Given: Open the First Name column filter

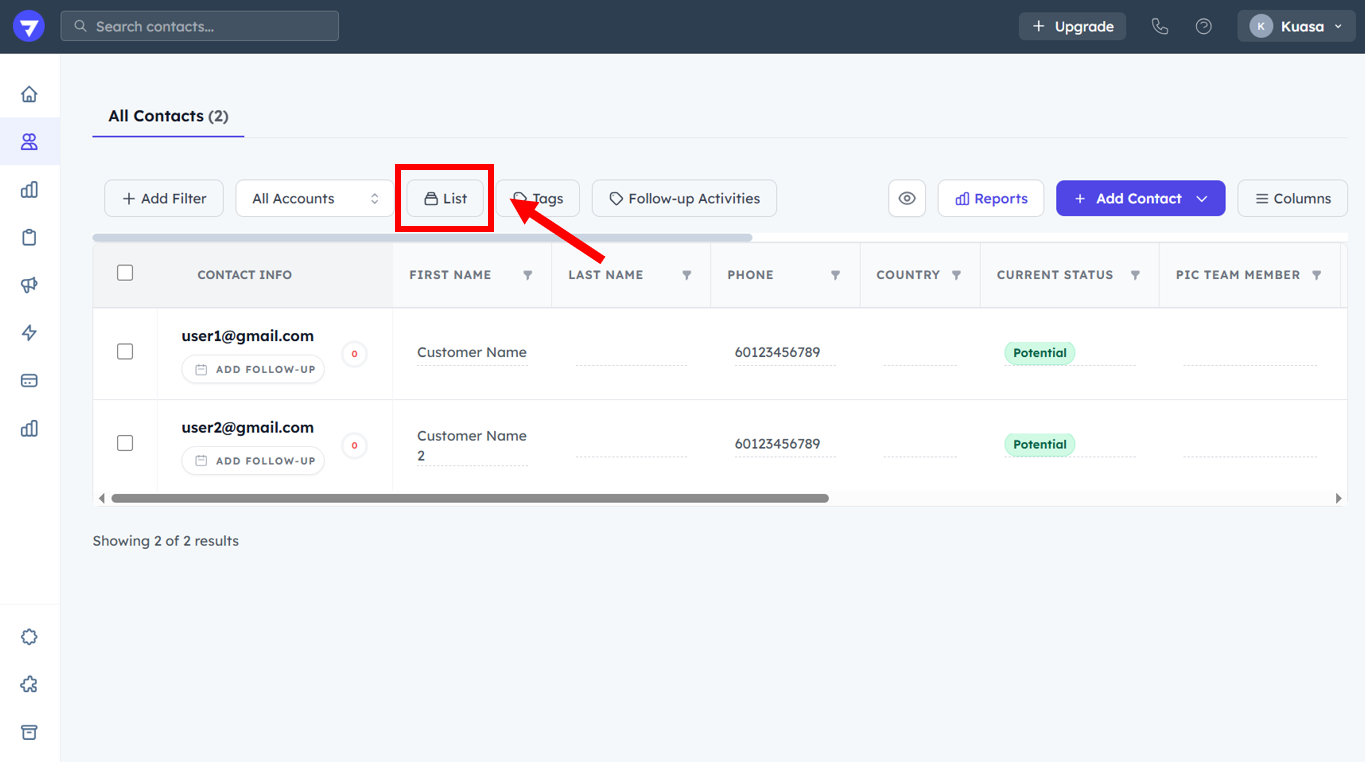Looking at the screenshot, I should coord(528,275).
